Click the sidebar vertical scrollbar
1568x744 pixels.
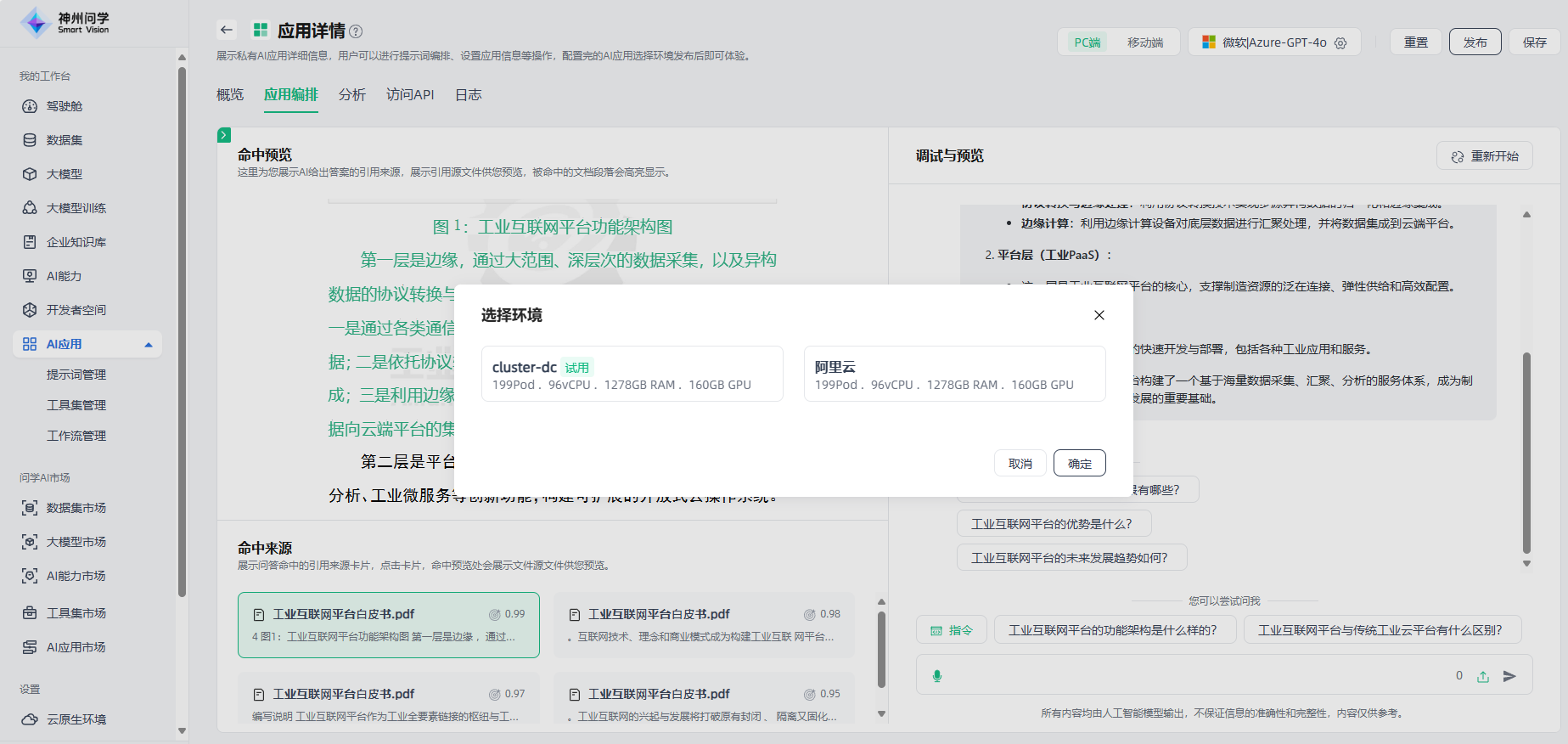(182, 331)
